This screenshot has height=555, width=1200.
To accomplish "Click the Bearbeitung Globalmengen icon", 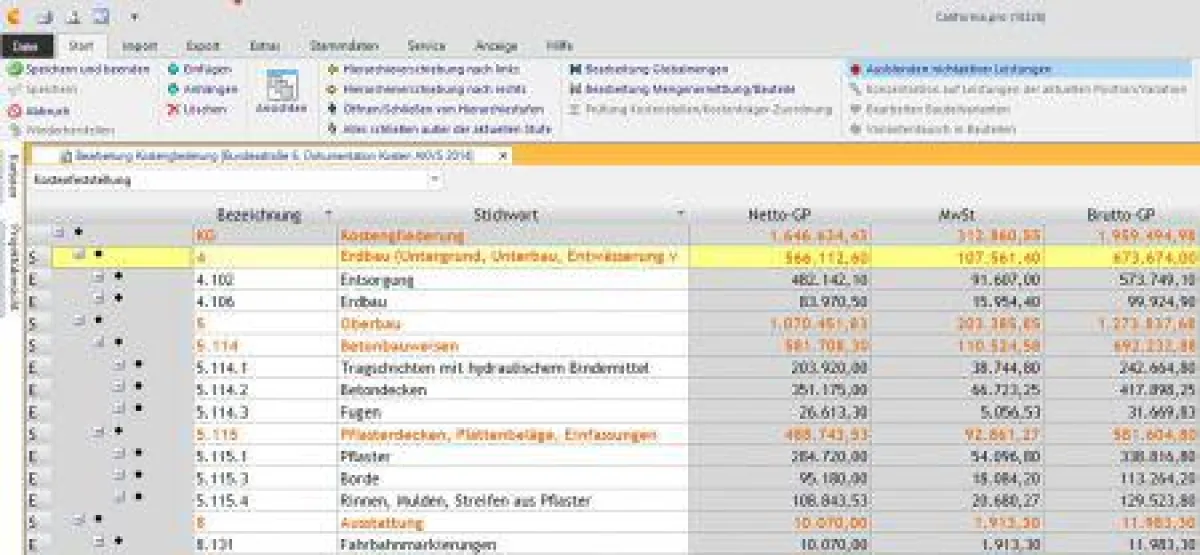I will point(576,70).
